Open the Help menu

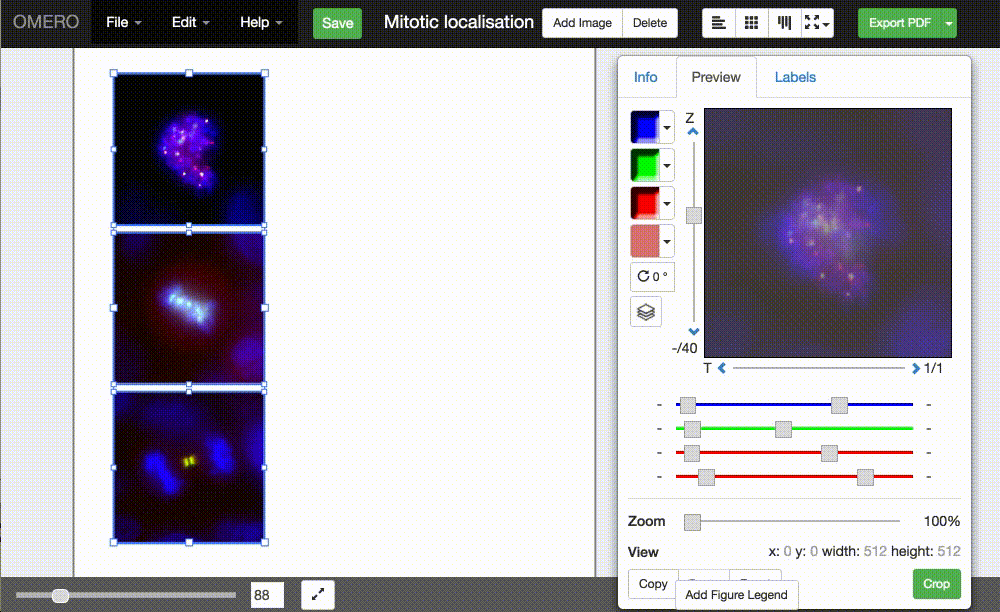pyautogui.click(x=261, y=22)
